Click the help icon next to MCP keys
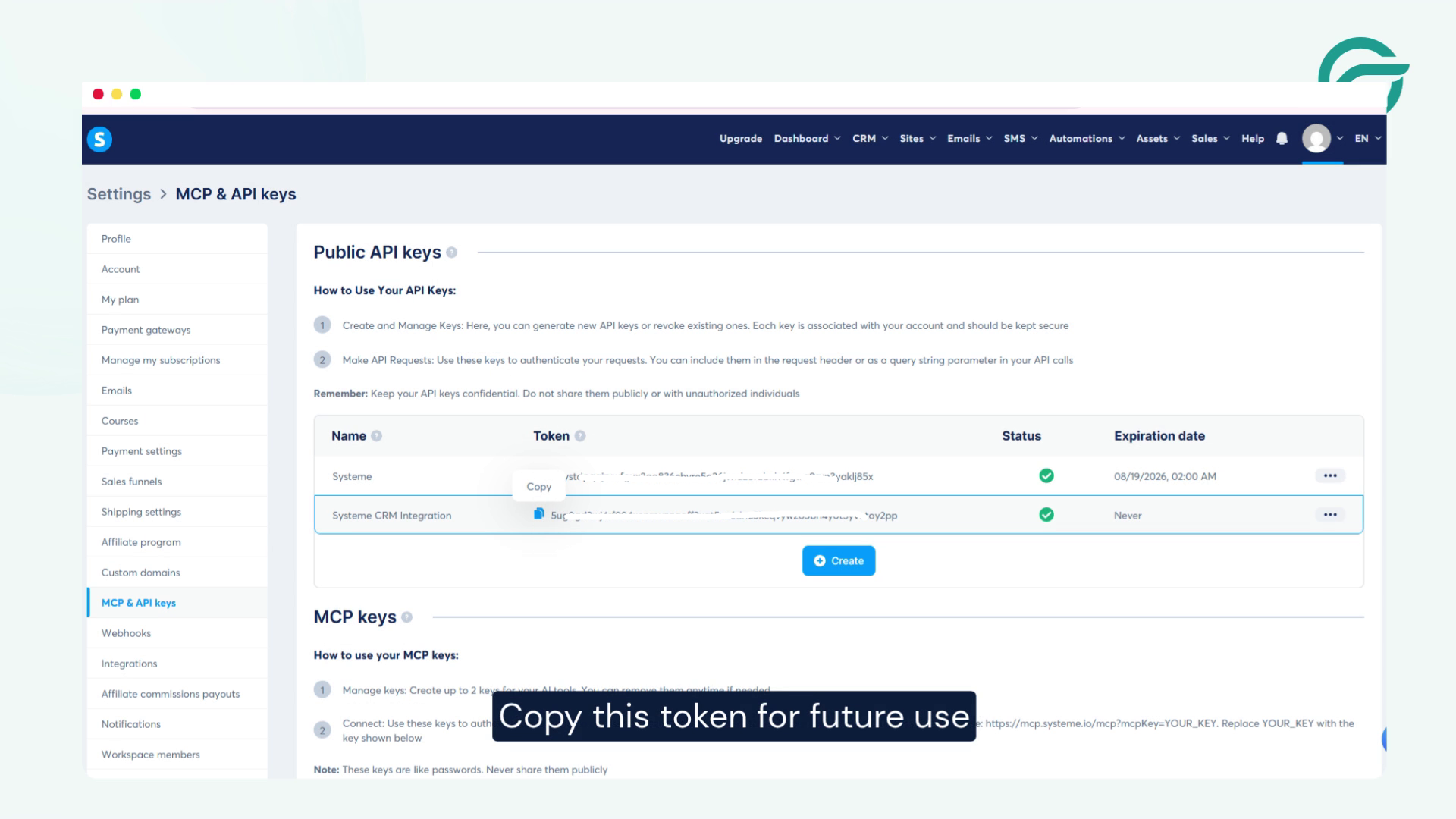Viewport: 1456px width, 819px height. (x=407, y=617)
